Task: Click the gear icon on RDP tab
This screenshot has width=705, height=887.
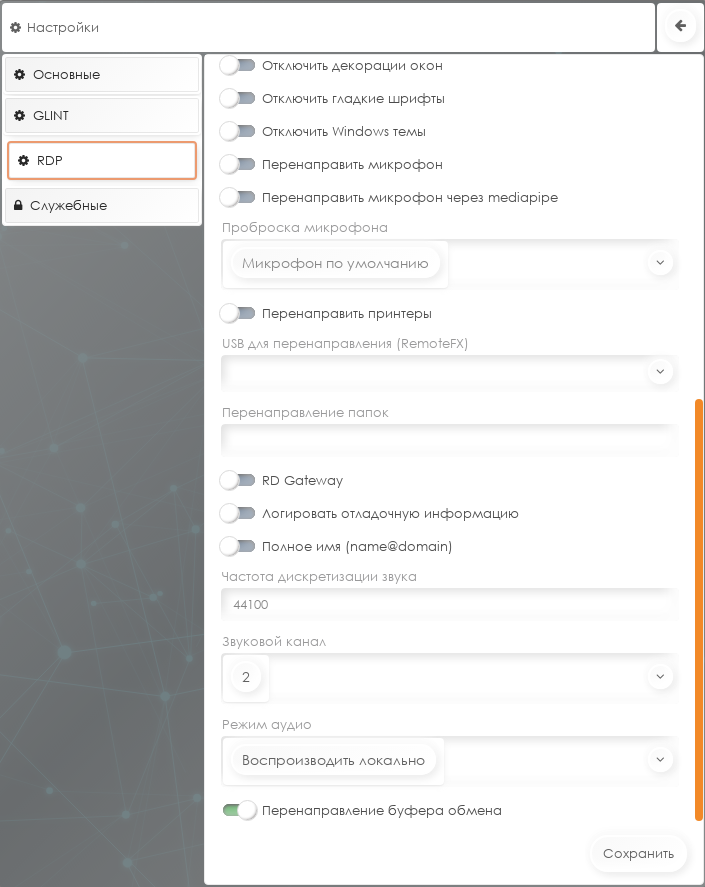Action: tap(24, 161)
